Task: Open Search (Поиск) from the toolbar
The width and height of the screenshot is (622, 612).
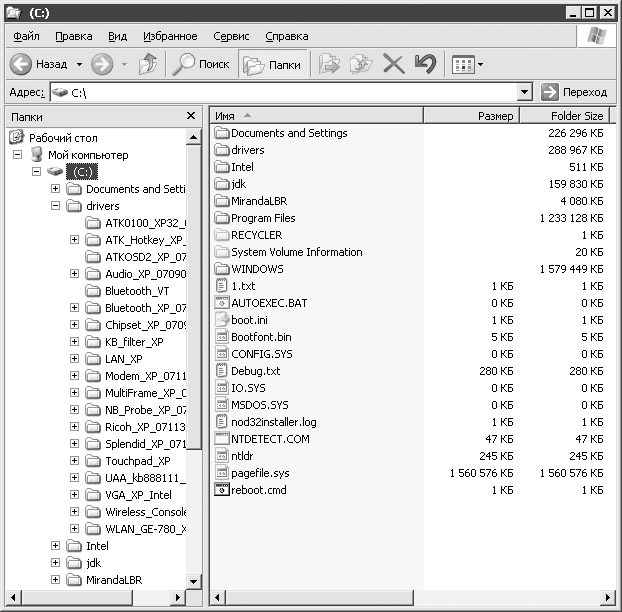Action: coord(201,64)
